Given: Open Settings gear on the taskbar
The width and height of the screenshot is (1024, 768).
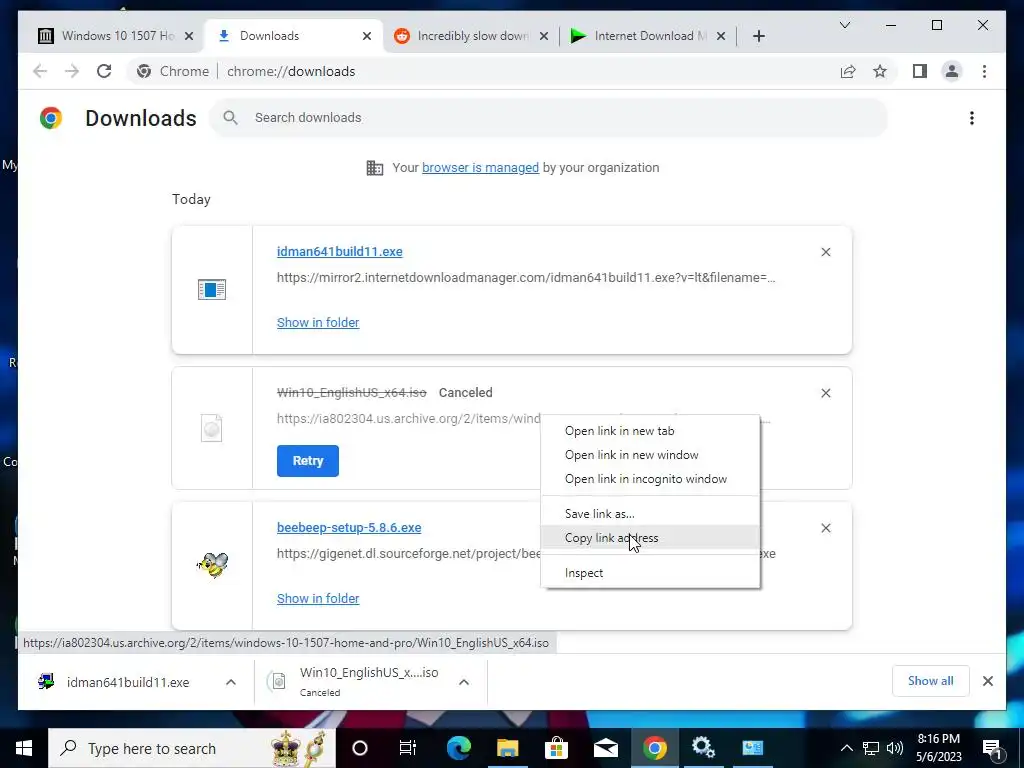Looking at the screenshot, I should (703, 748).
